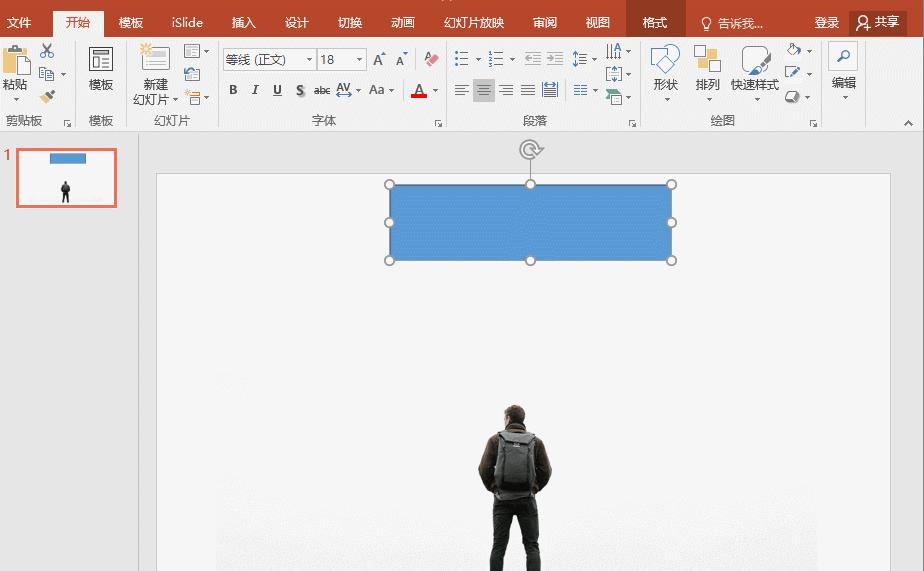The height and width of the screenshot is (571, 924).
Task: Open the font name dropdown
Action: pyautogui.click(x=309, y=60)
